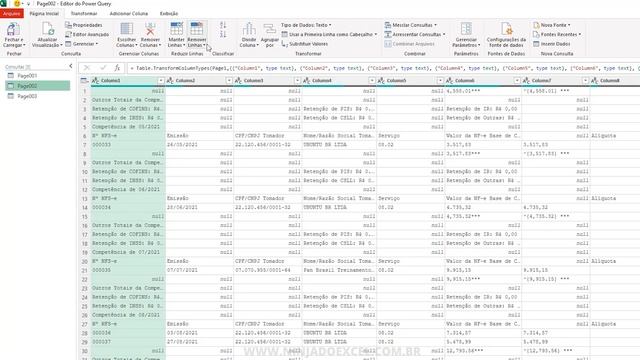
Task: Click Escolher Colunas icon
Action: pyautogui.click(x=127, y=29)
